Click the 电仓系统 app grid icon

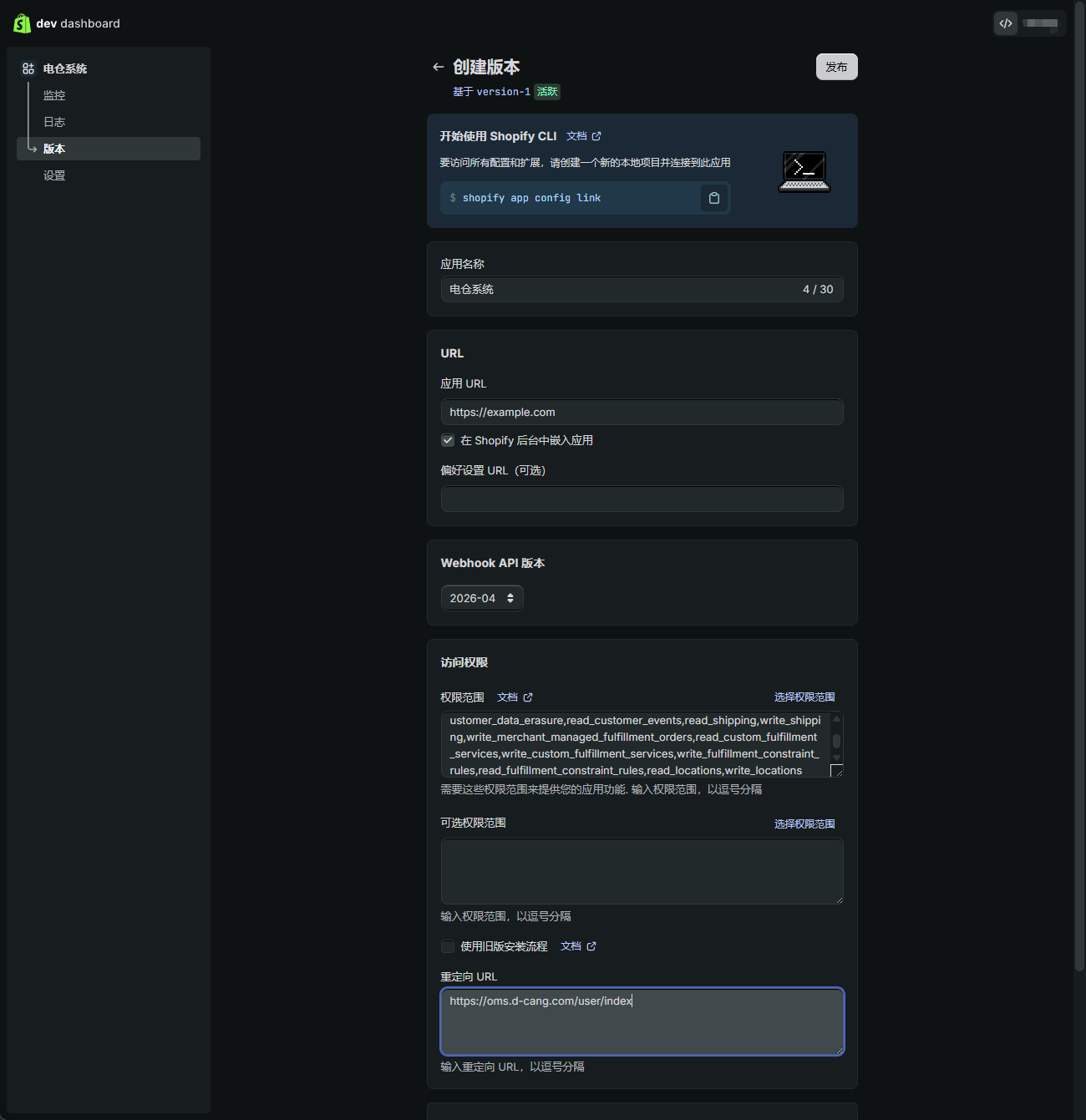[28, 68]
